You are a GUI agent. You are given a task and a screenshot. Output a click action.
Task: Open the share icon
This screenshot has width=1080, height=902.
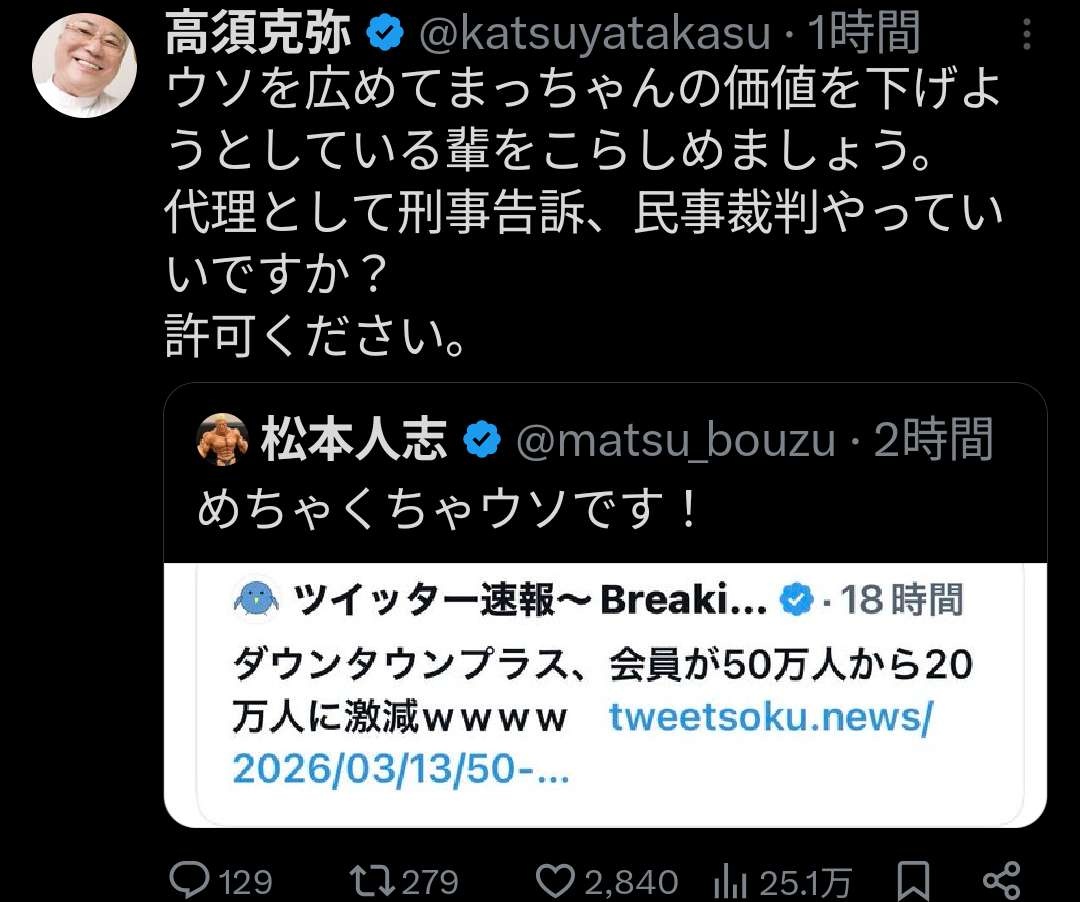1001,881
